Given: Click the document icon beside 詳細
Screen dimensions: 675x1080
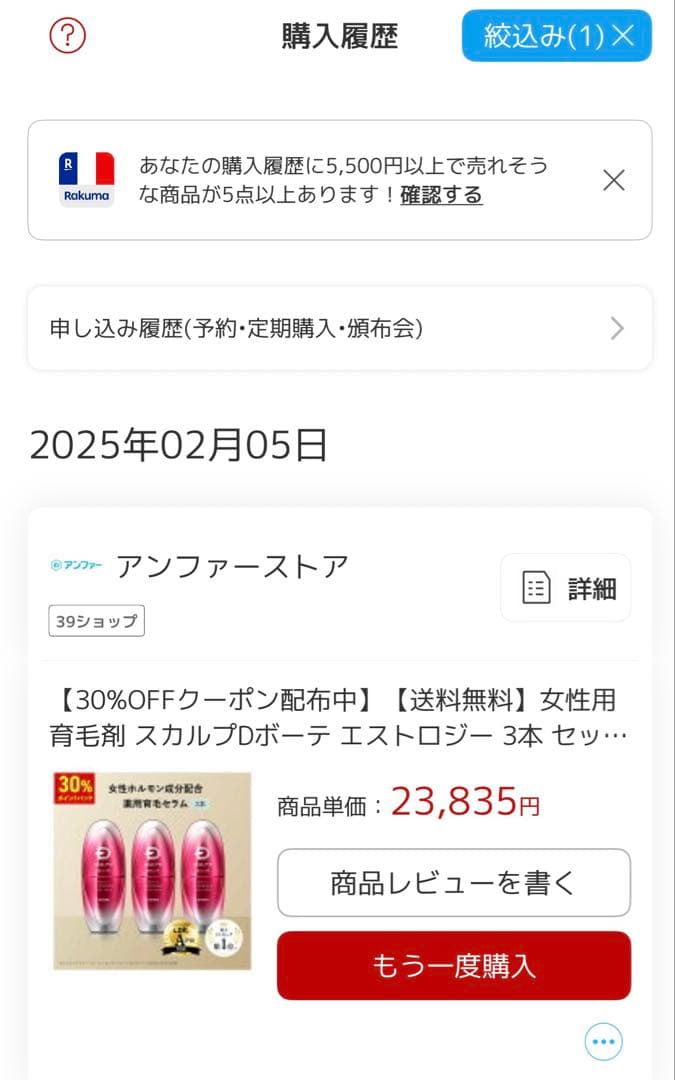Looking at the screenshot, I should (x=537, y=587).
